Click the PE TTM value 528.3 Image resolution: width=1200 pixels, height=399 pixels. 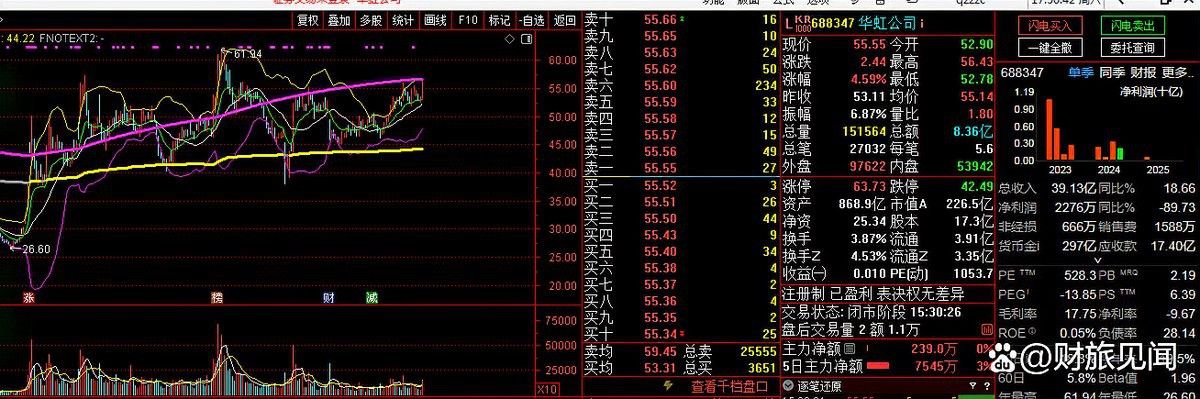coord(1082,274)
